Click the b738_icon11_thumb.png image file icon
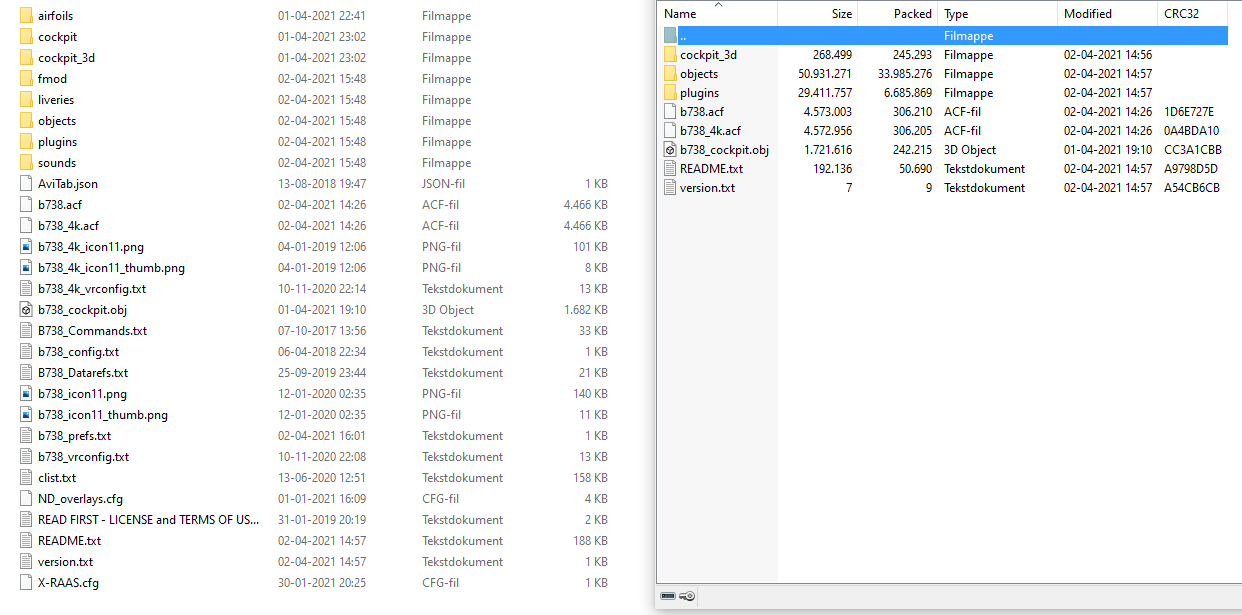This screenshot has width=1242, height=615. [27, 415]
